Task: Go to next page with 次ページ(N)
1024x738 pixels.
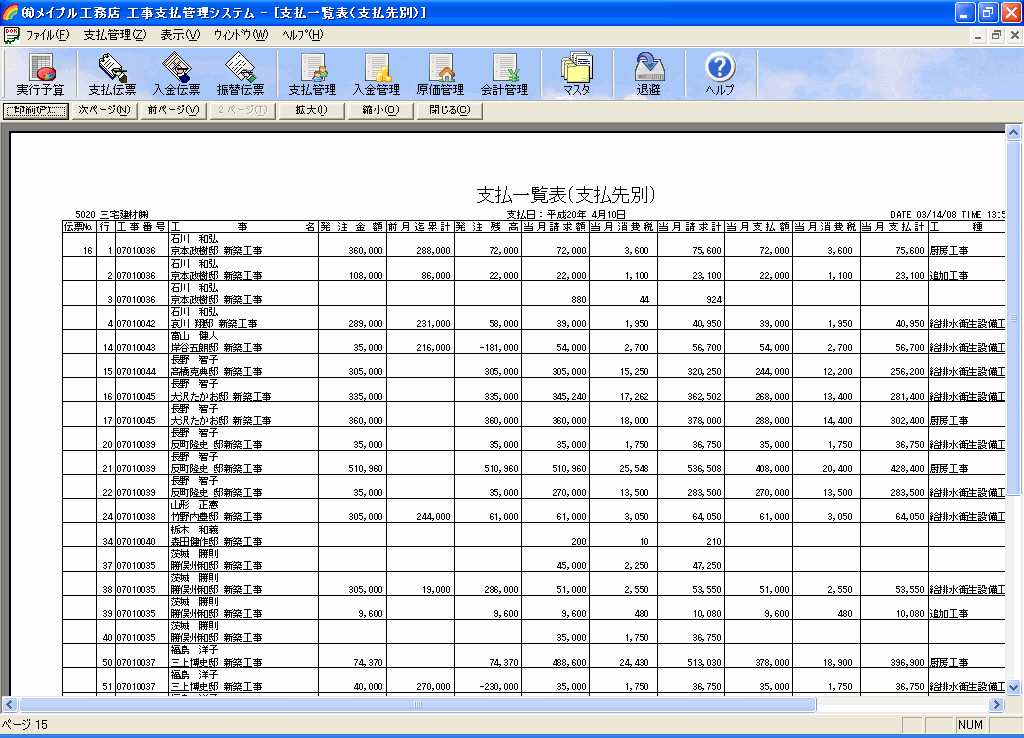Action: coord(103,110)
